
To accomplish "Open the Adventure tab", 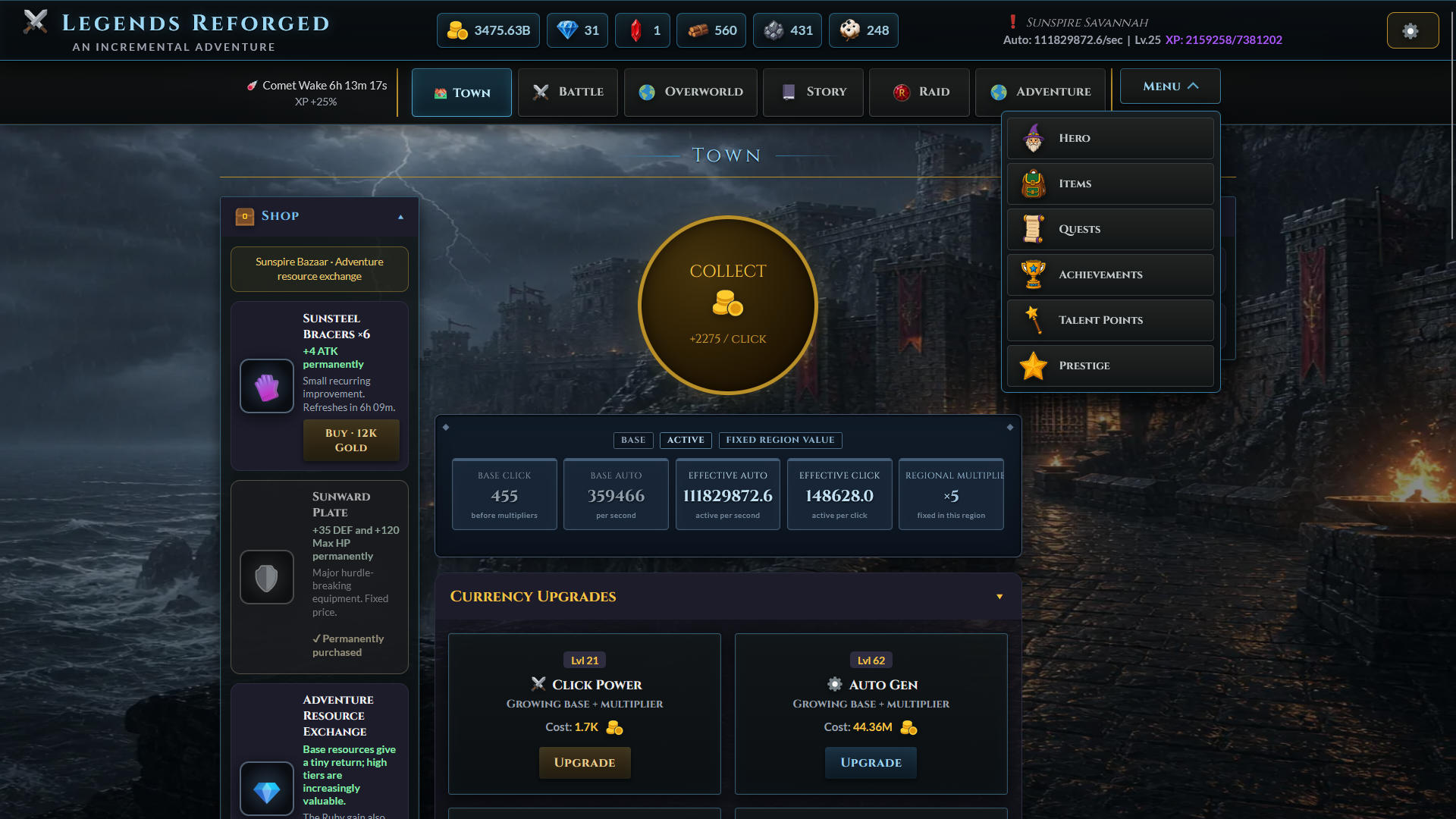I will coord(1040,92).
